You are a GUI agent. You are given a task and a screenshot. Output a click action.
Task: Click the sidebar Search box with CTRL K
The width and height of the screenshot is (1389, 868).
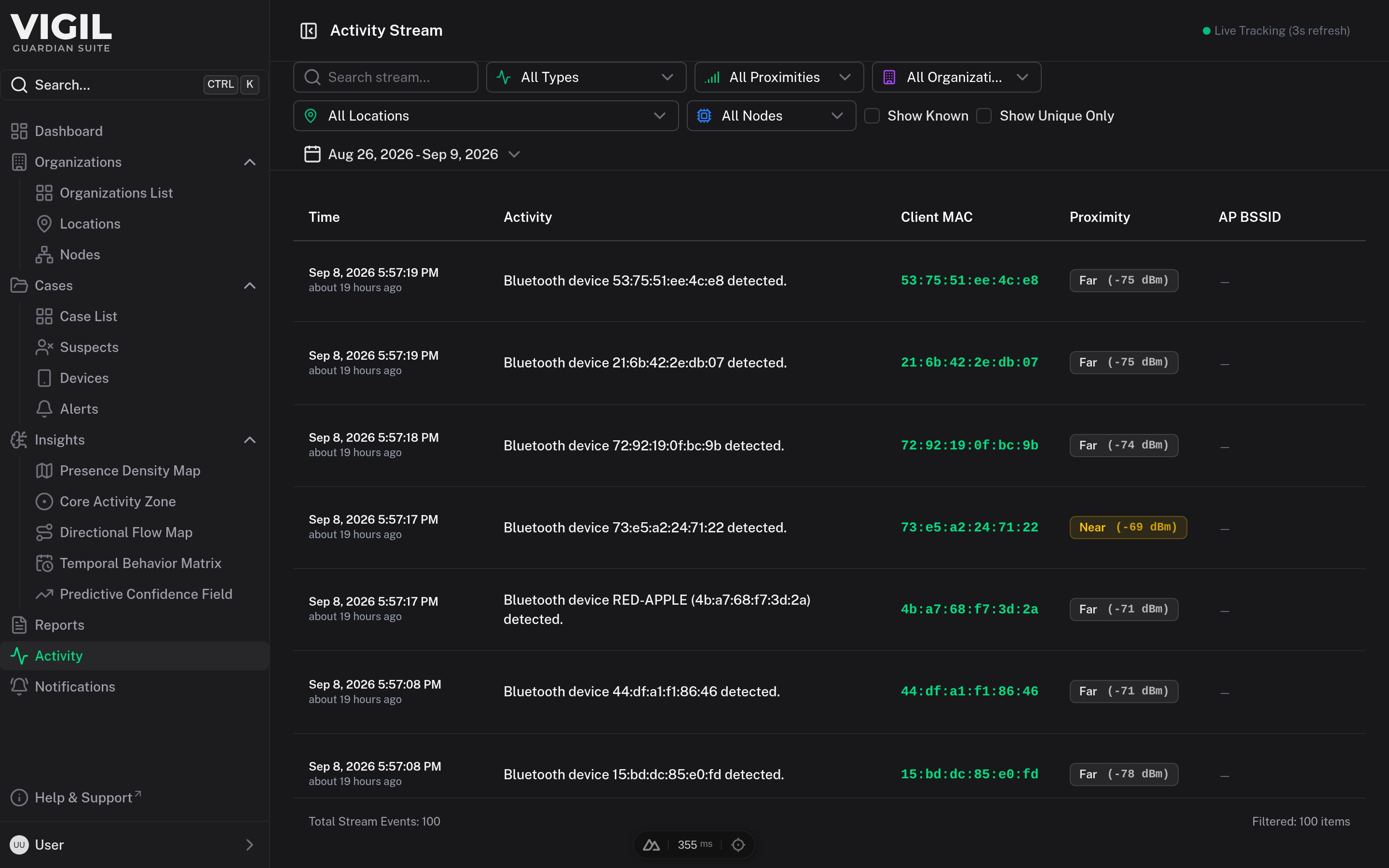134,85
